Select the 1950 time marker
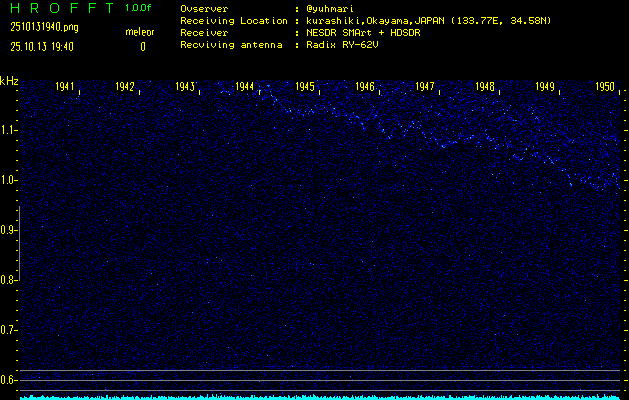The height and width of the screenshot is (400, 629). [605, 88]
